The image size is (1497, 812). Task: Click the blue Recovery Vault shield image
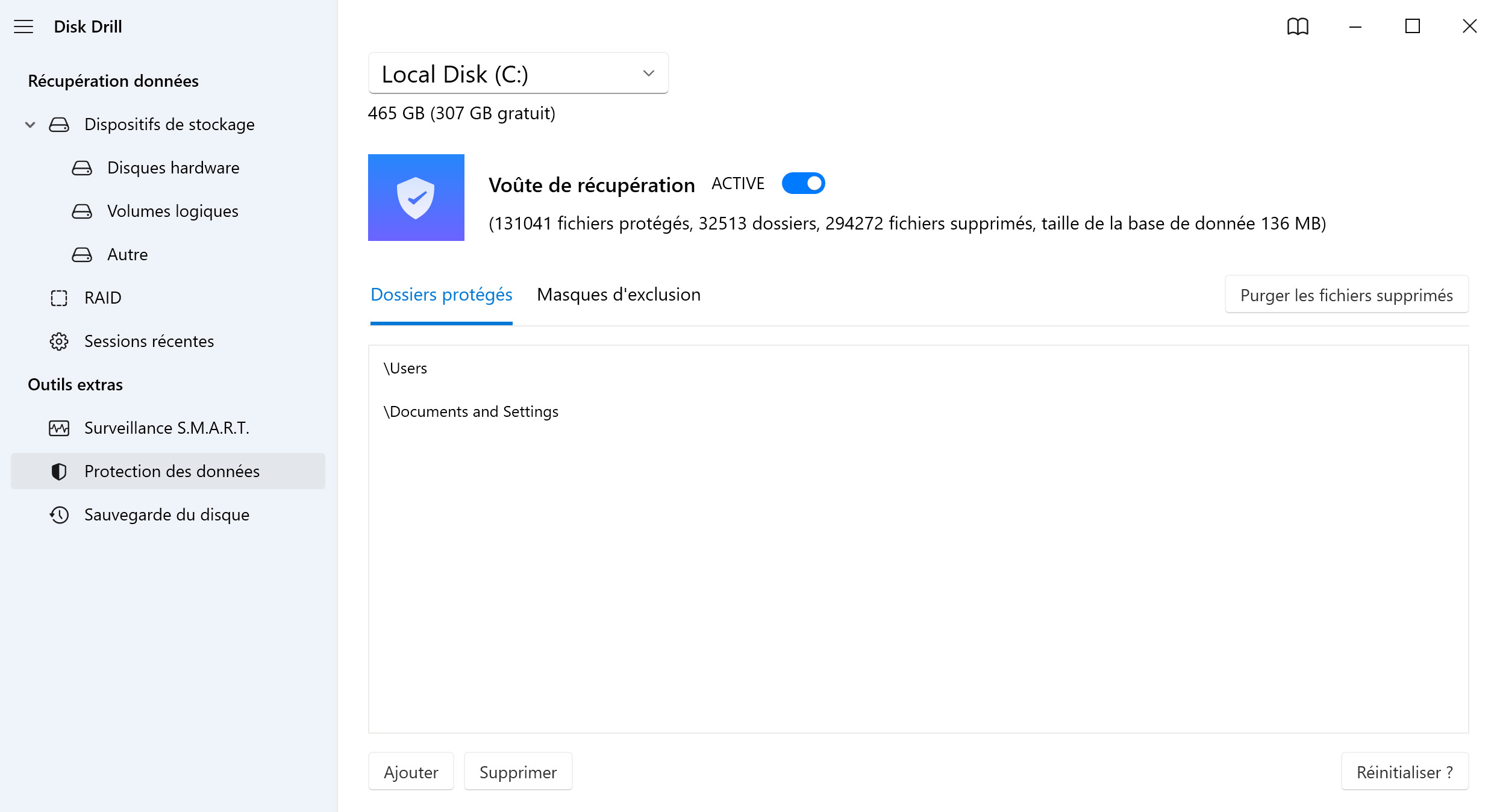pos(416,198)
